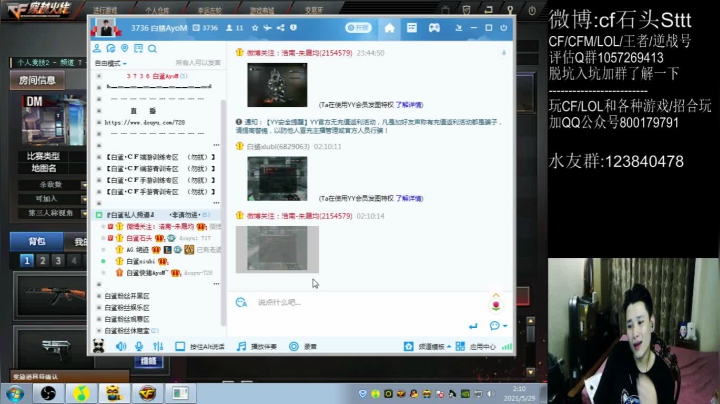720x404 pixels.
Task: Open the douyu.com/728 link in channel list
Action: [x=145, y=123]
